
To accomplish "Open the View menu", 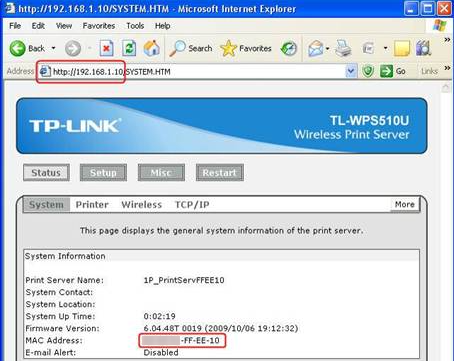I will (64, 26).
